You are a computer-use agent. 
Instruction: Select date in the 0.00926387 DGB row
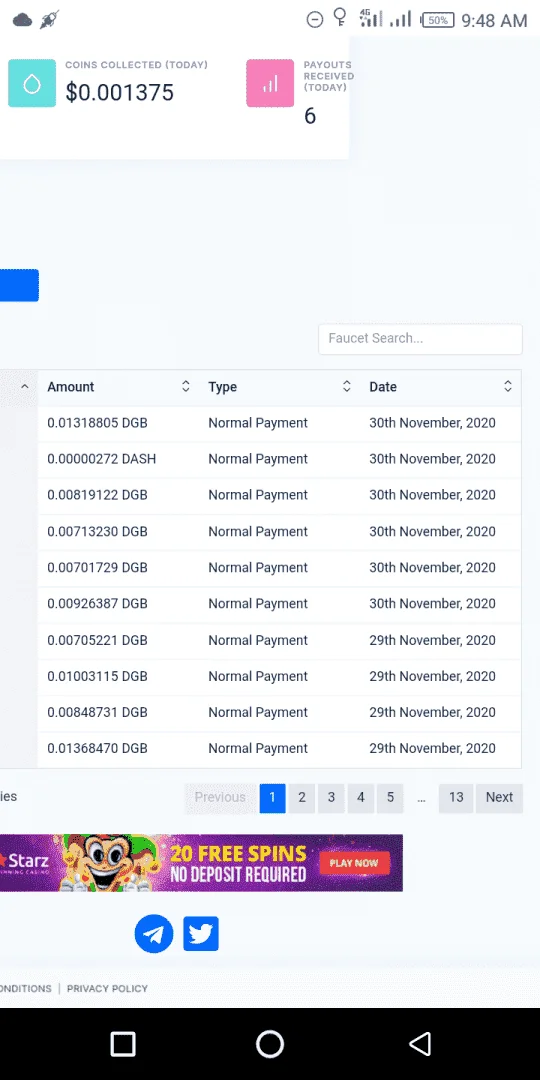coord(432,603)
